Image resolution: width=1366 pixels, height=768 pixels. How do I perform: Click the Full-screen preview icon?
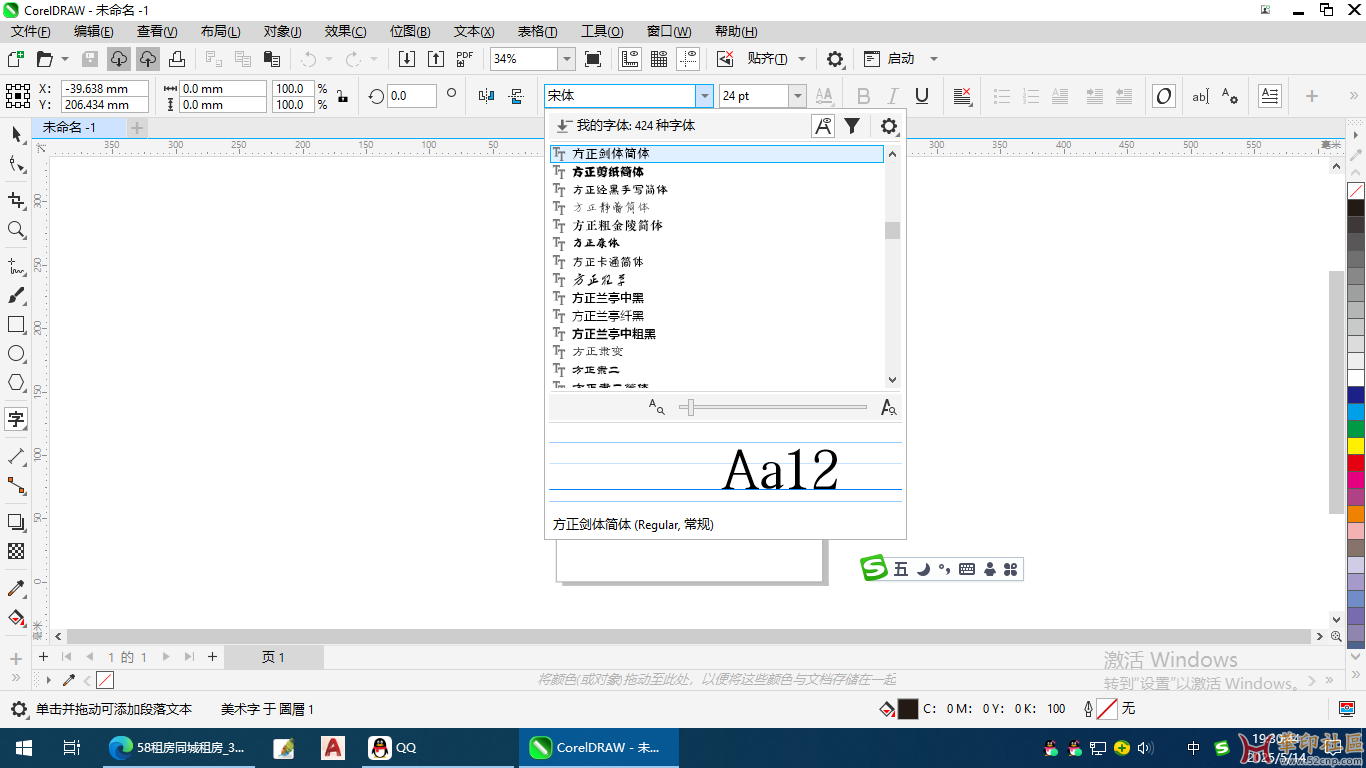(593, 59)
